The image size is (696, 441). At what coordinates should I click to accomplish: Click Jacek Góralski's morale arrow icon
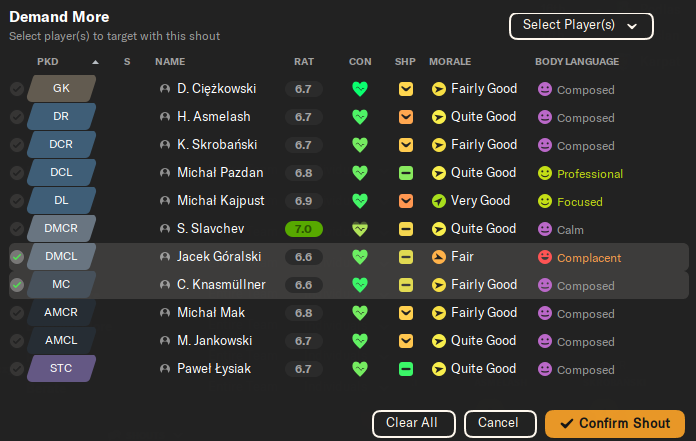coord(438,257)
